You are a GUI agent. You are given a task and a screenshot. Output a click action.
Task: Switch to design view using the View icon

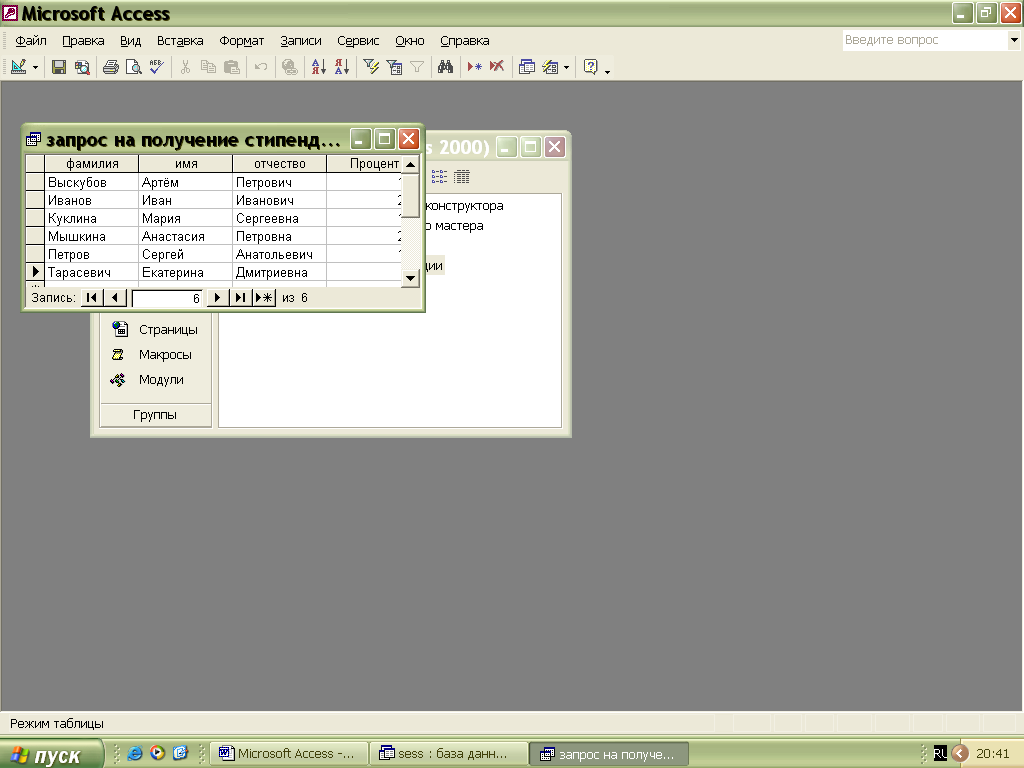click(18, 67)
